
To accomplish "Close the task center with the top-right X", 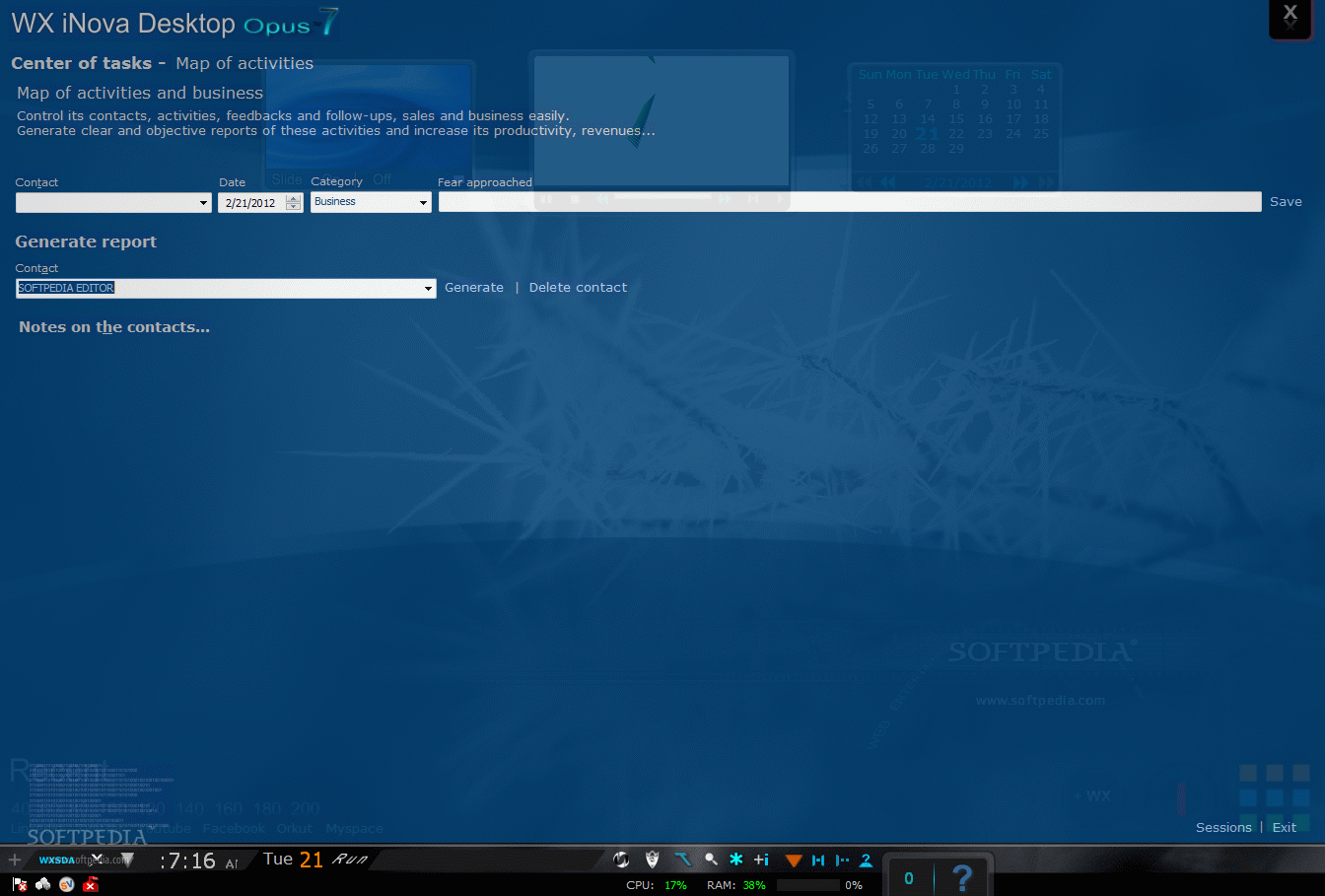I will (x=1290, y=16).
